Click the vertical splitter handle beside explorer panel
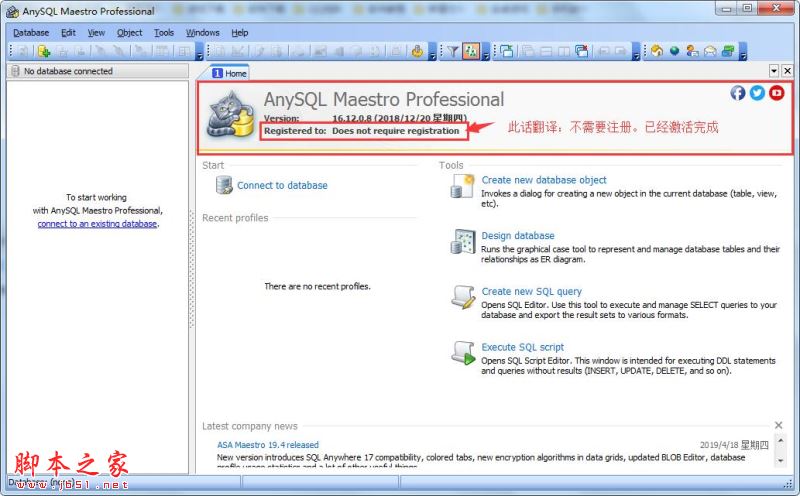The width and height of the screenshot is (800, 496). pyautogui.click(x=192, y=268)
